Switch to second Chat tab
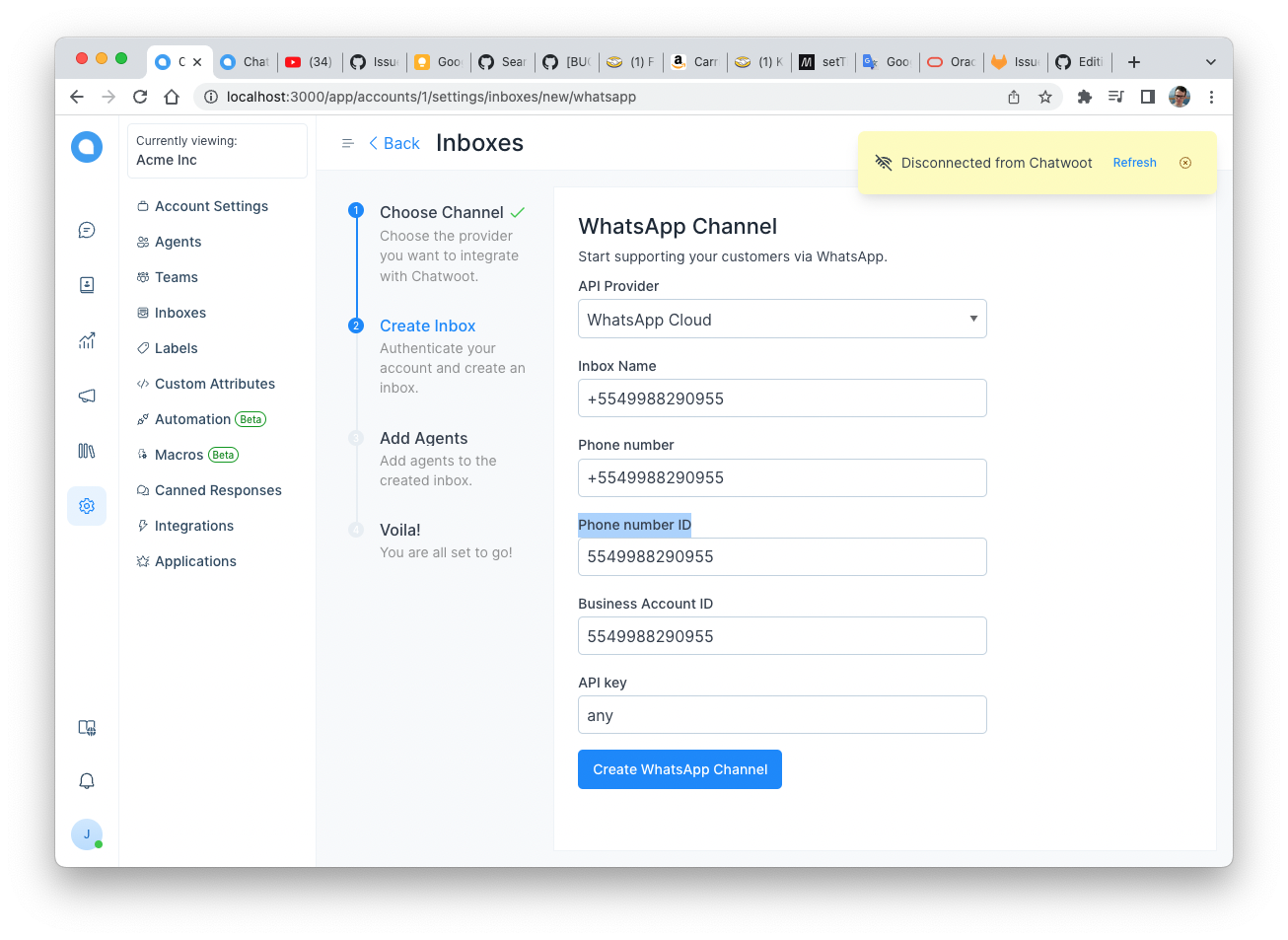1288x940 pixels. coord(245,62)
